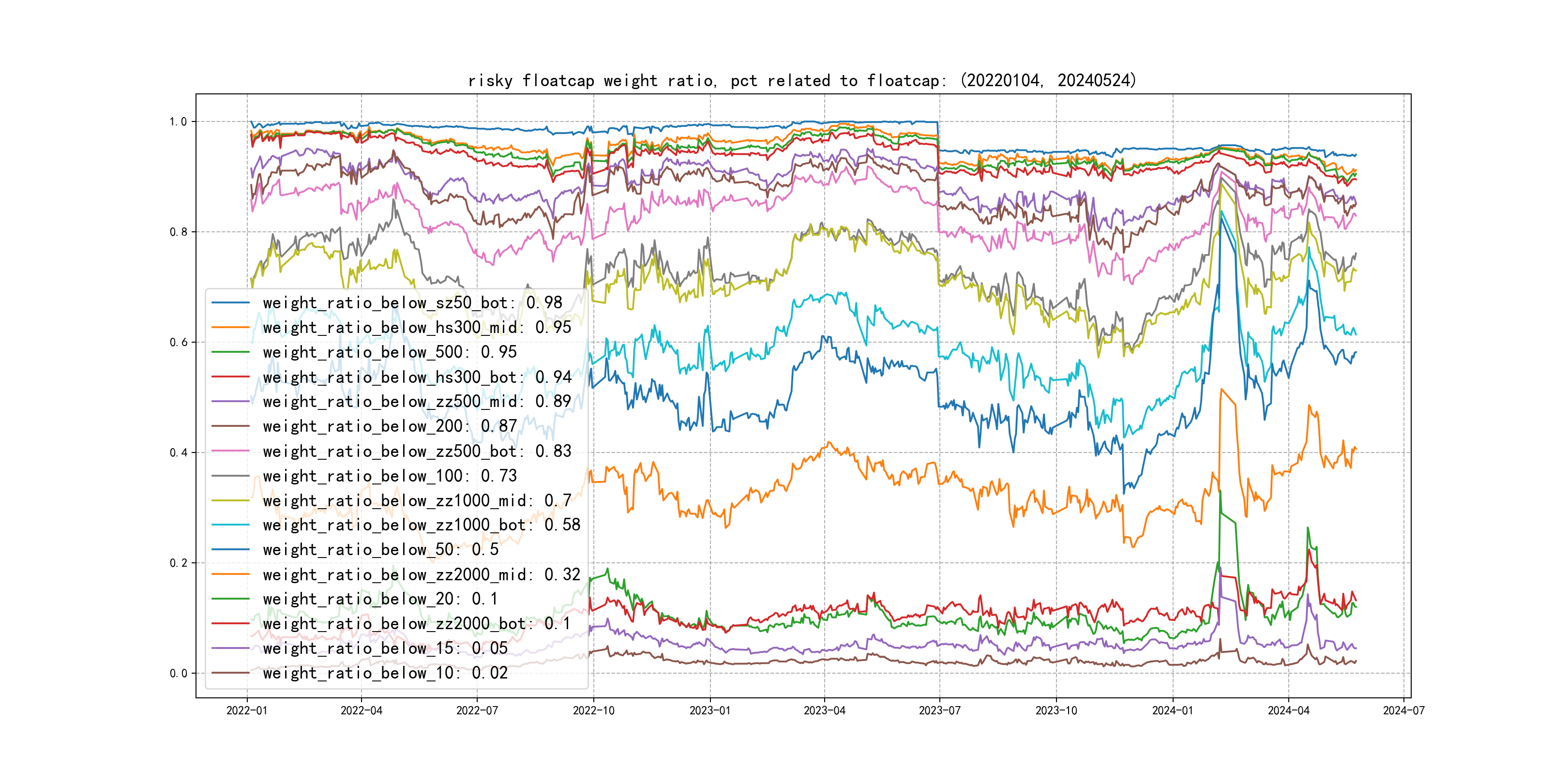Click the 1.0 y-axis tick label
1568x784 pixels.
178,122
